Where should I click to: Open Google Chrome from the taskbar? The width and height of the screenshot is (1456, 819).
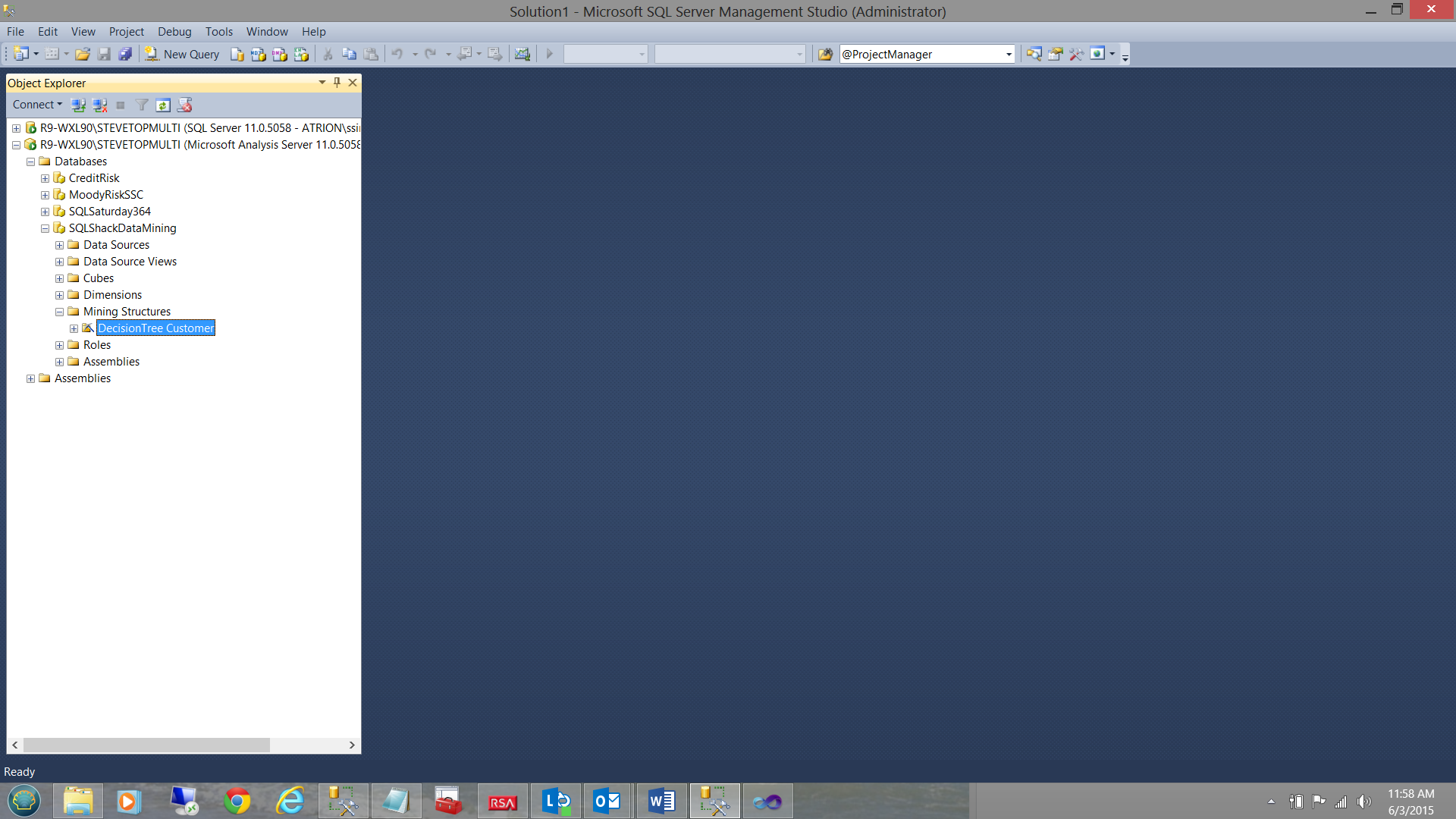(x=237, y=801)
